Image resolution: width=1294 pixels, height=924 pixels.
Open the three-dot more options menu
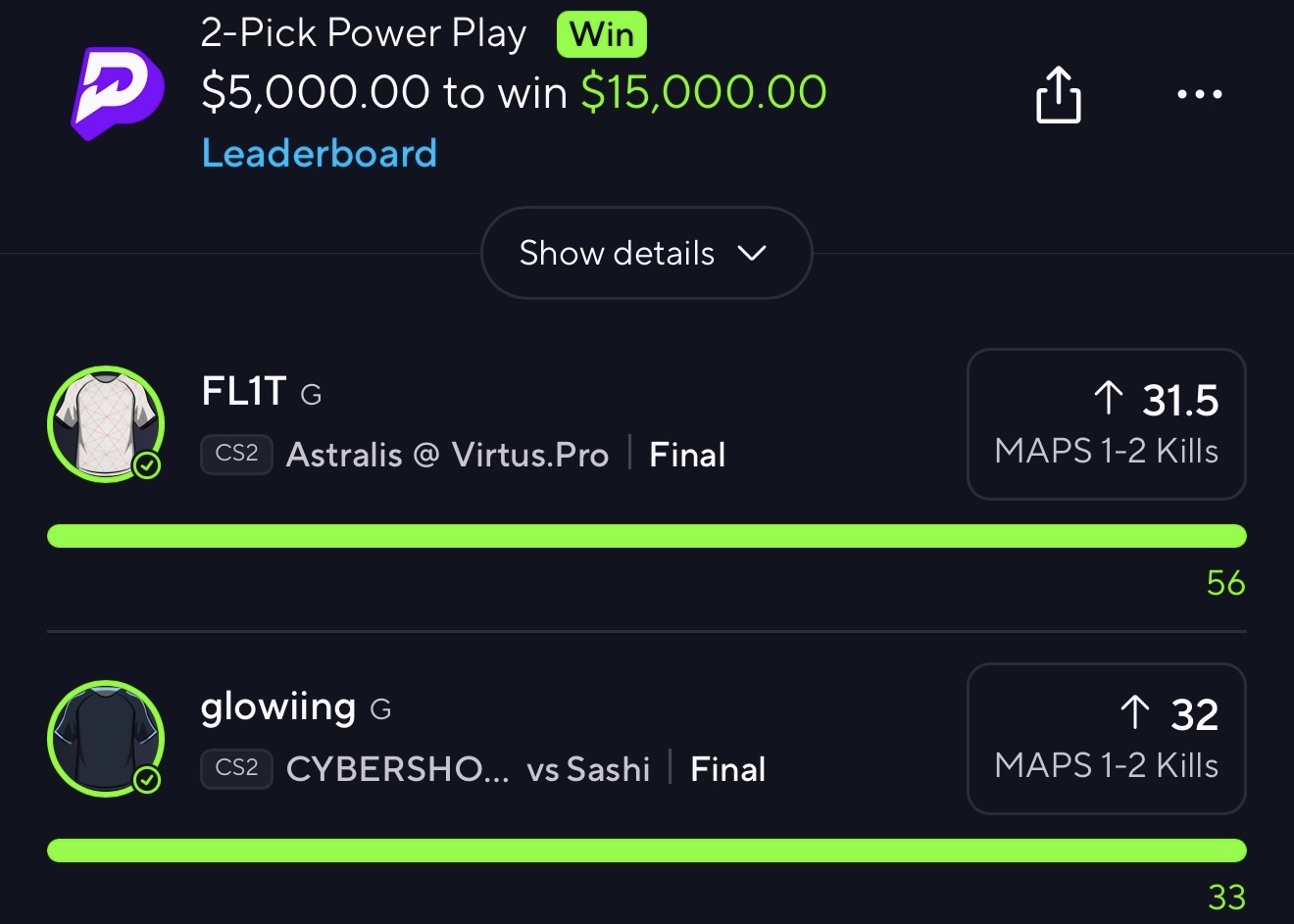1199,95
